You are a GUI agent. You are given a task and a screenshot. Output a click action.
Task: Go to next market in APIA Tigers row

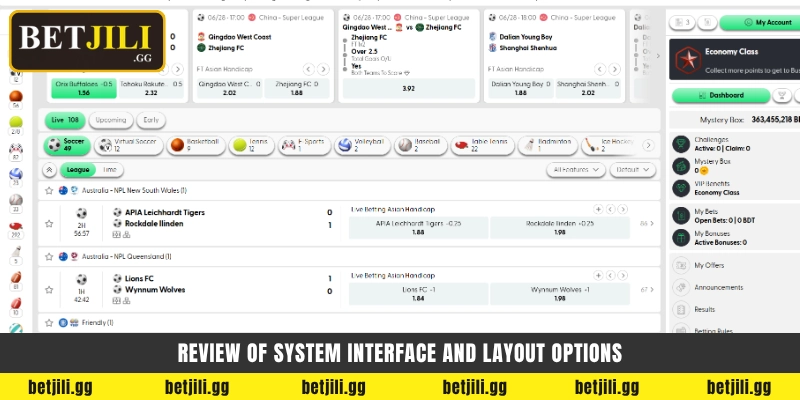pos(622,209)
